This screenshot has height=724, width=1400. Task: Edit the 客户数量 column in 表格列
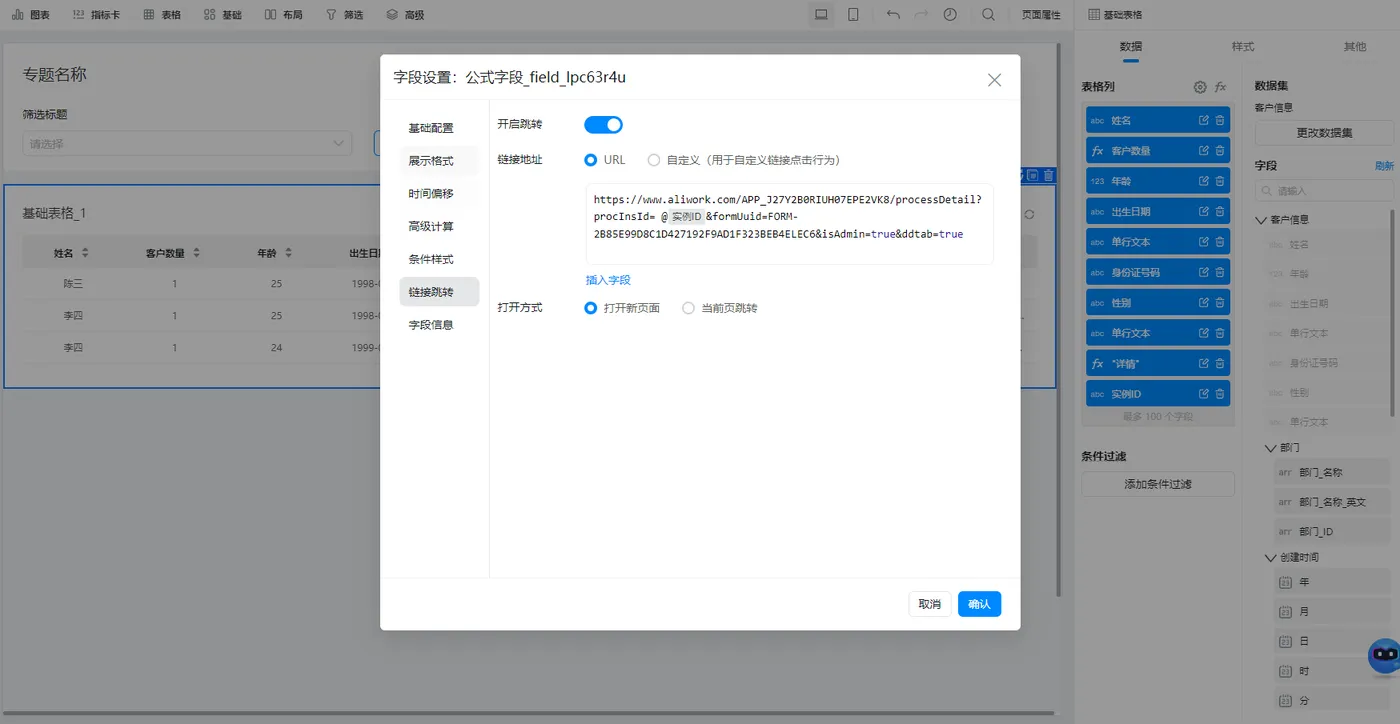1204,151
